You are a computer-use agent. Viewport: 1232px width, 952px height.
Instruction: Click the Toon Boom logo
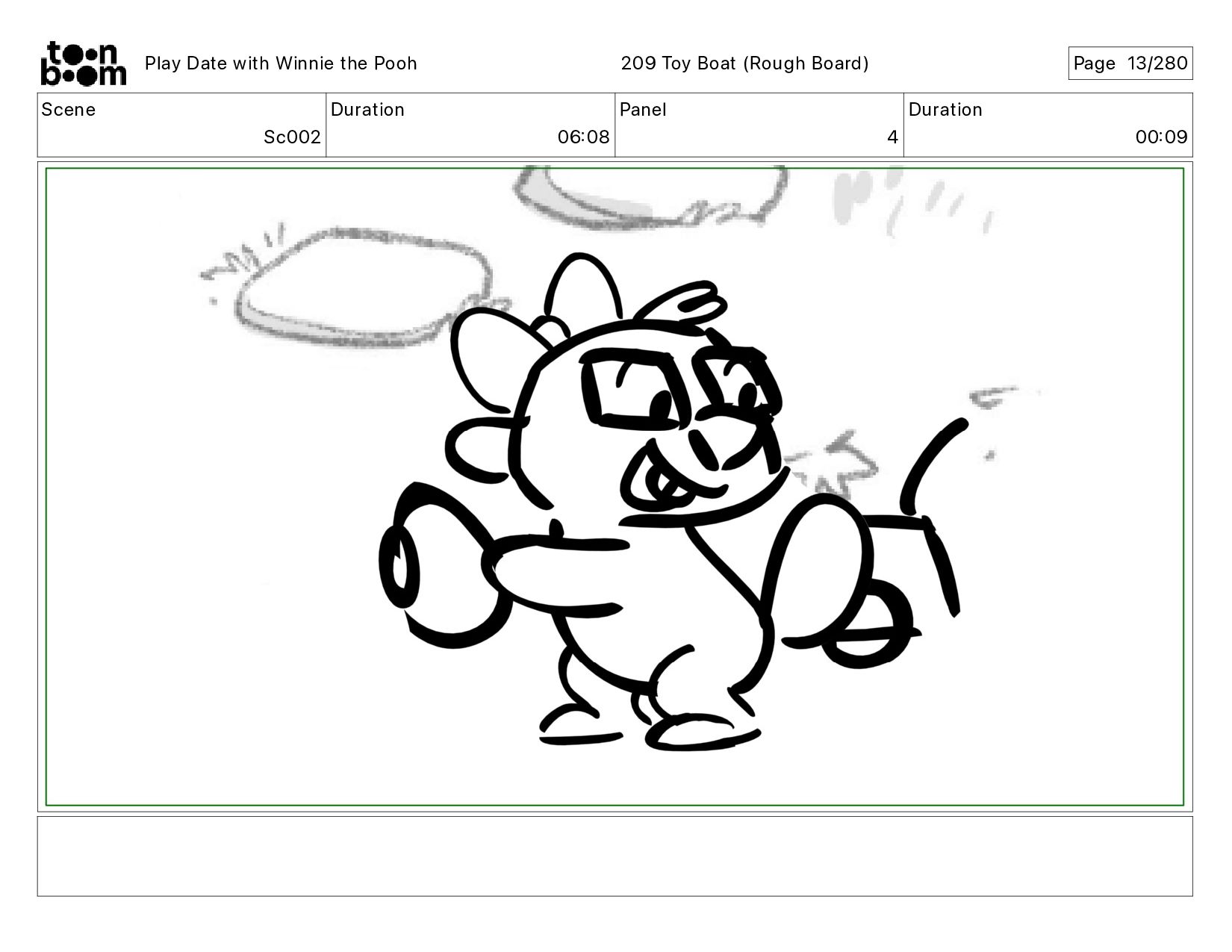pos(83,63)
